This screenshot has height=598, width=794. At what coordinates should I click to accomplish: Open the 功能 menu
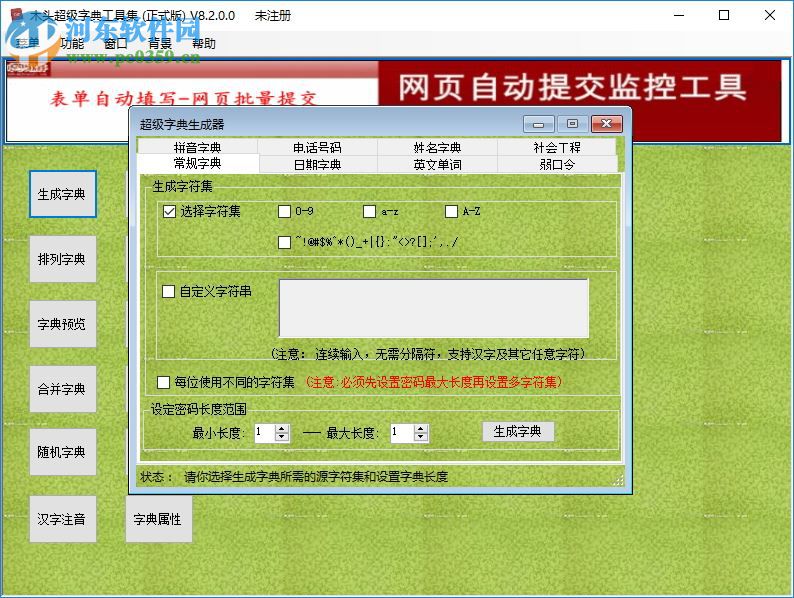point(72,44)
